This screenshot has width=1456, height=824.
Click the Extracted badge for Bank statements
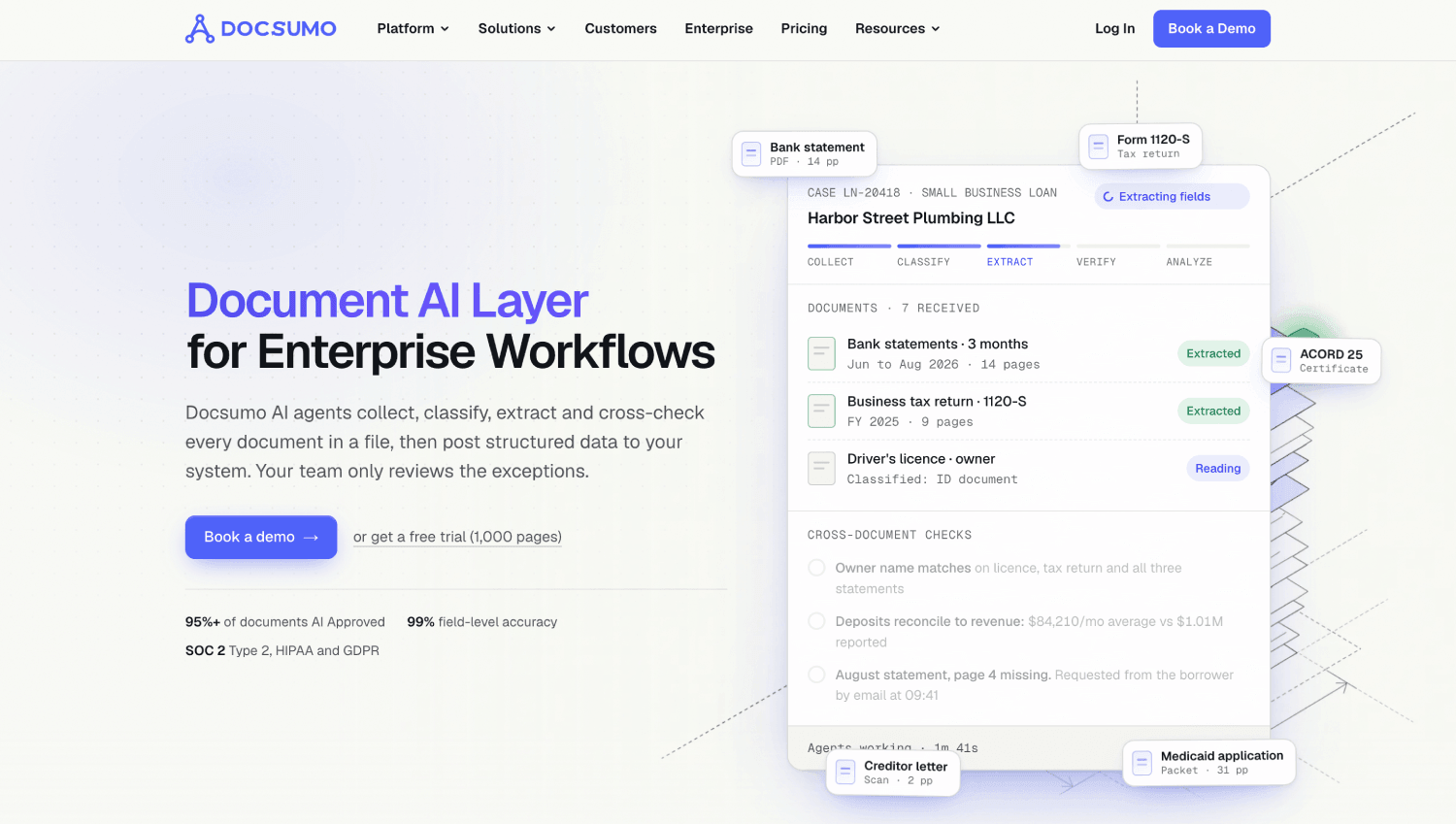pyautogui.click(x=1213, y=353)
